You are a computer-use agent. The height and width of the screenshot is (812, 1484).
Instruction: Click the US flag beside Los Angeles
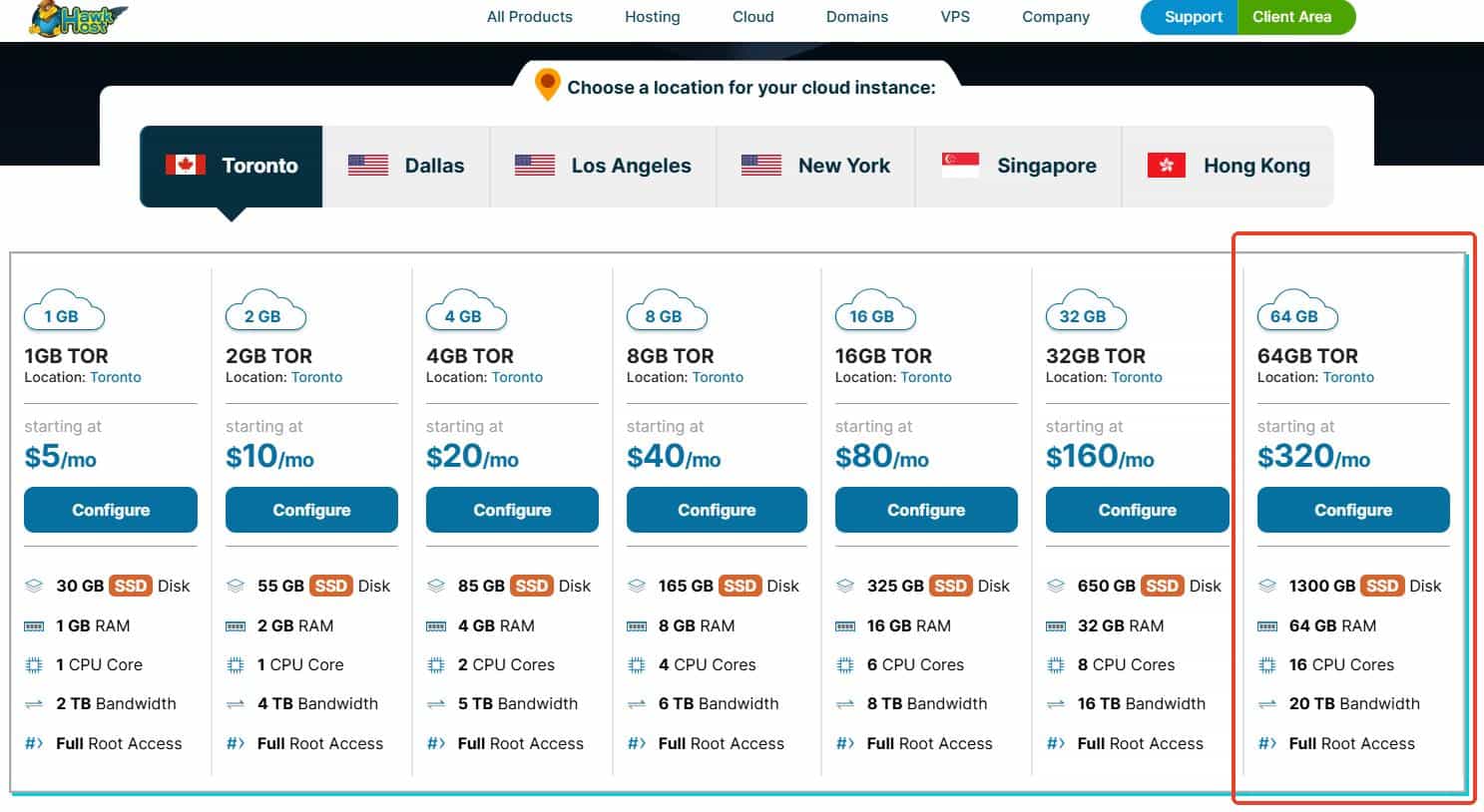click(x=535, y=165)
